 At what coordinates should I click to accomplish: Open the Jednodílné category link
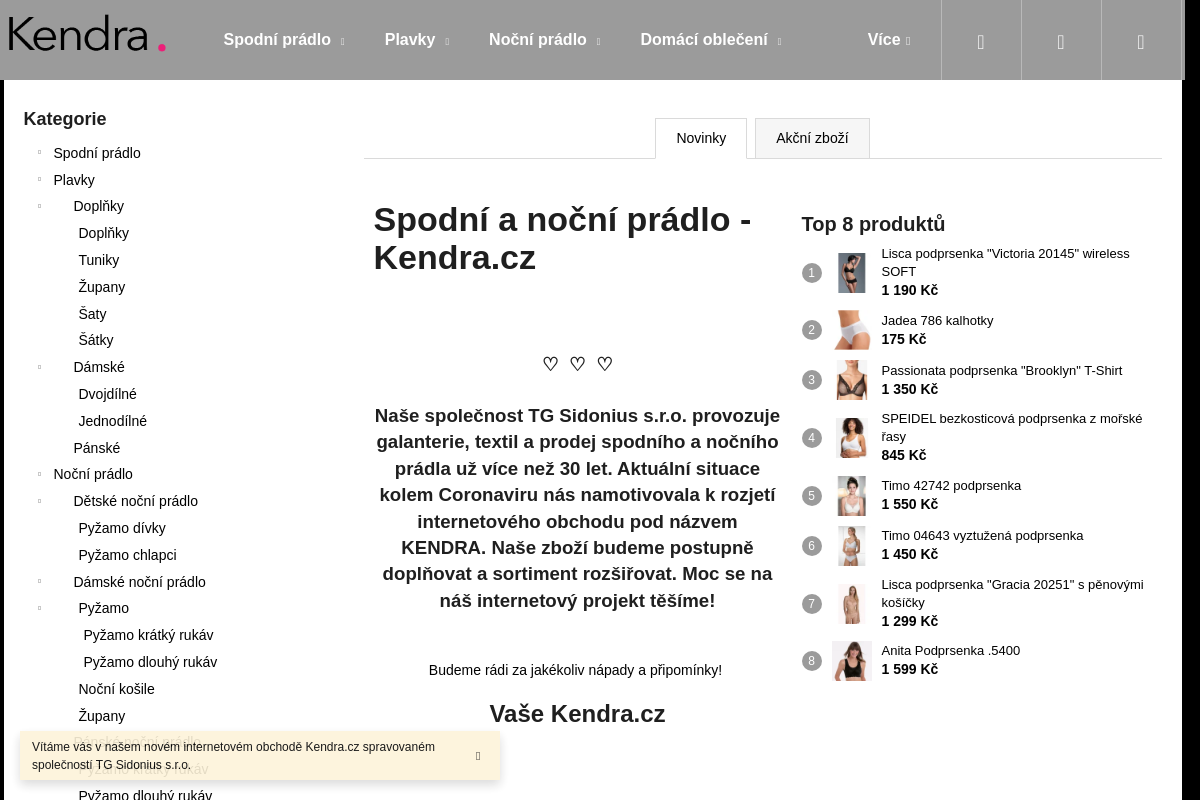pos(113,421)
